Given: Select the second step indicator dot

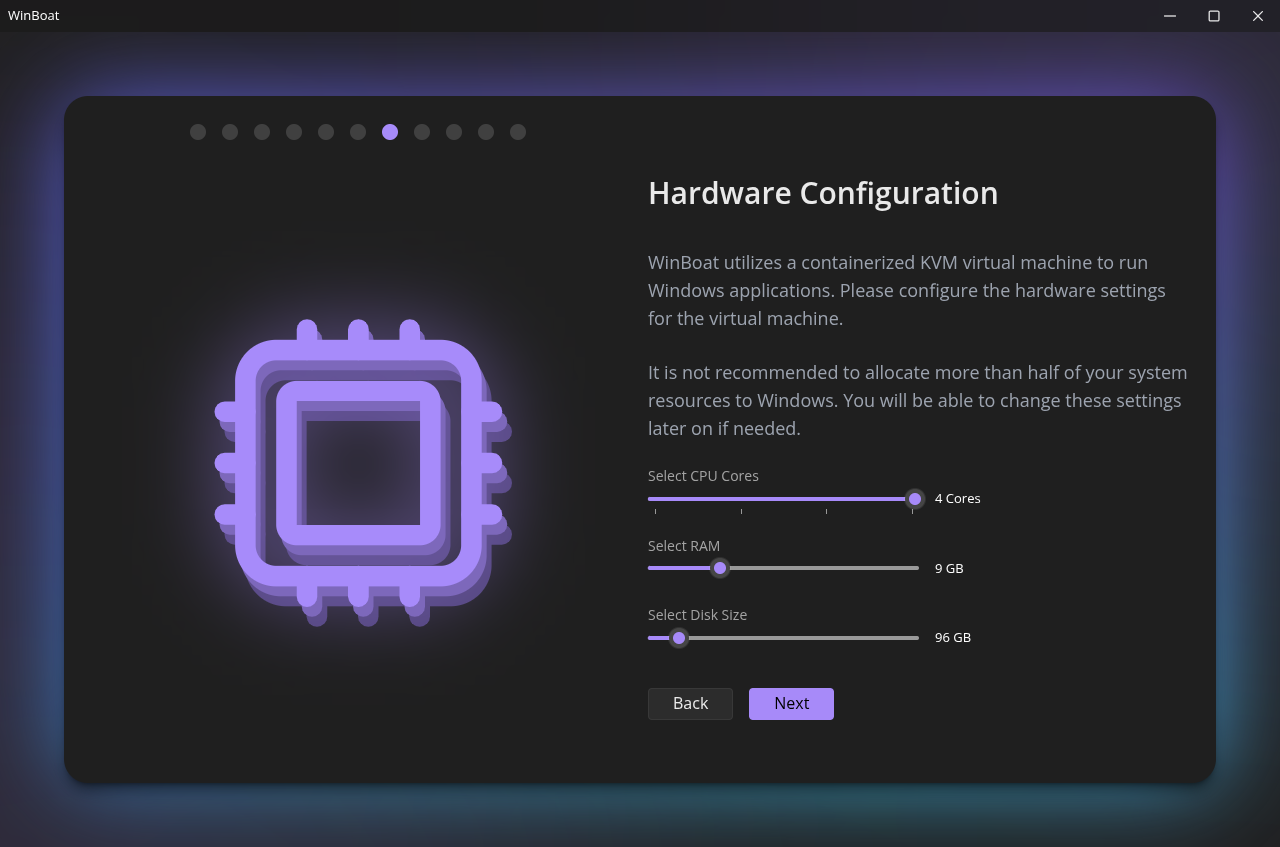Looking at the screenshot, I should tap(230, 132).
